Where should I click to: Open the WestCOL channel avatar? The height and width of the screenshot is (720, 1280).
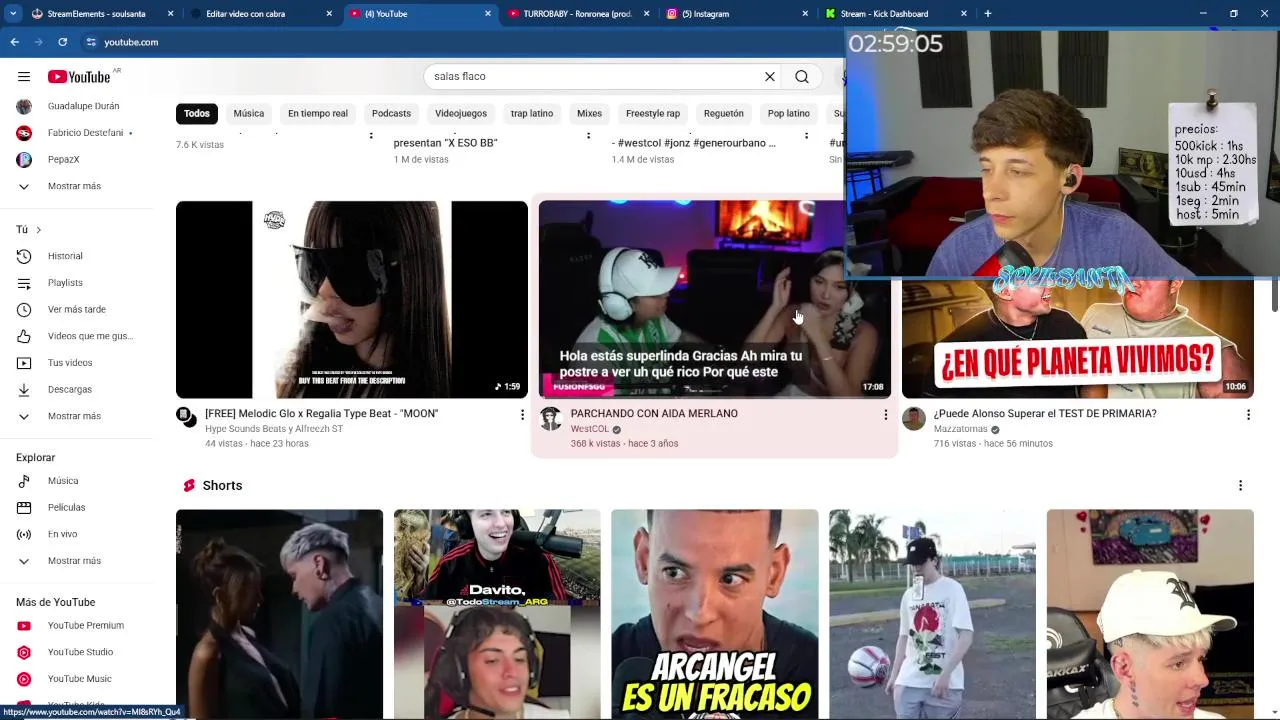point(551,419)
